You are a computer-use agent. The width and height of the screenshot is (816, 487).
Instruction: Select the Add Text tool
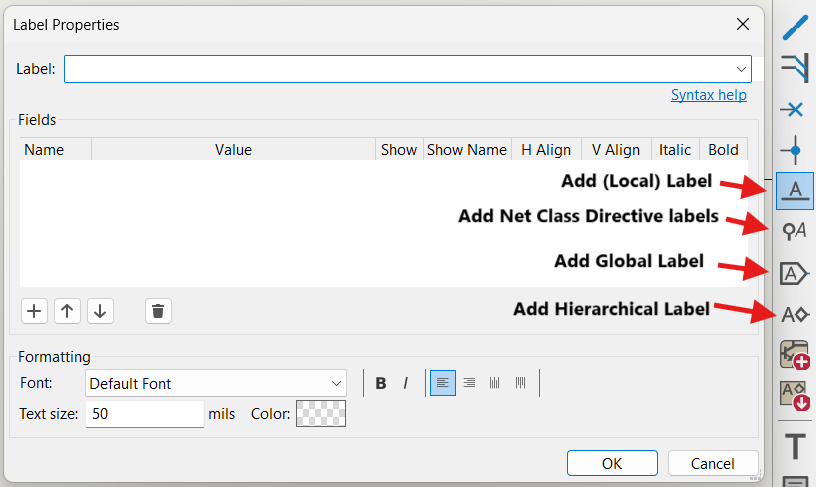coord(795,446)
